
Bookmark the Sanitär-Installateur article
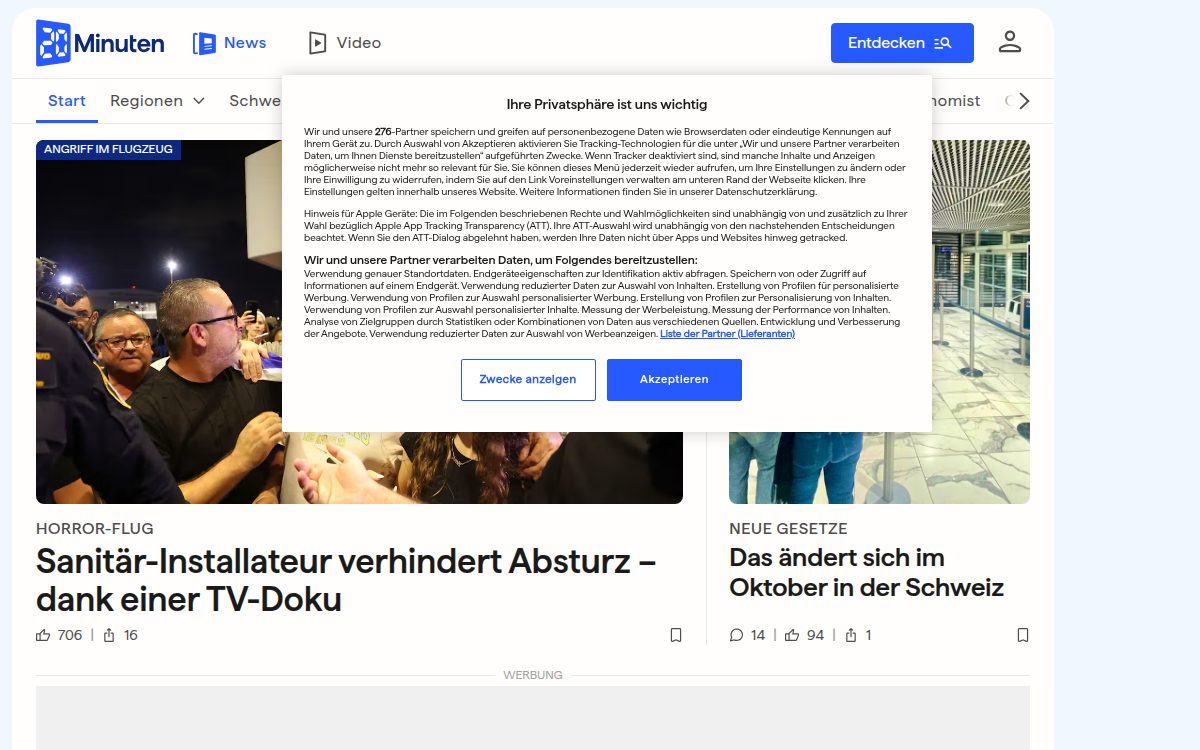[676, 635]
